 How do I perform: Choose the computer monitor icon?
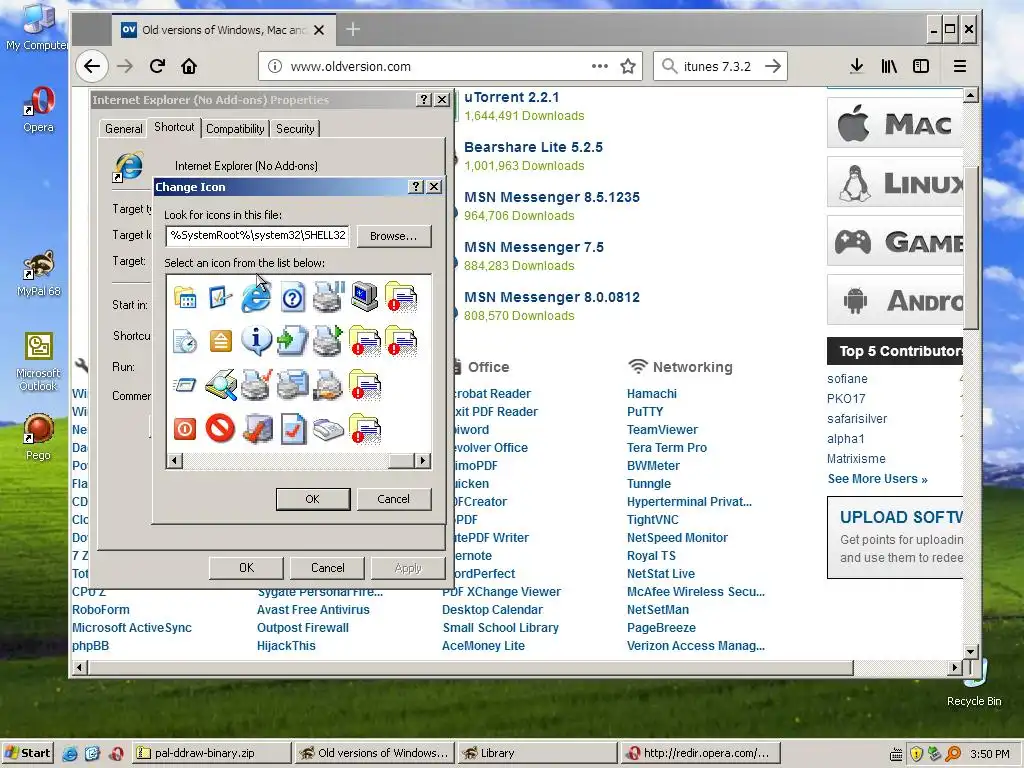(x=364, y=296)
